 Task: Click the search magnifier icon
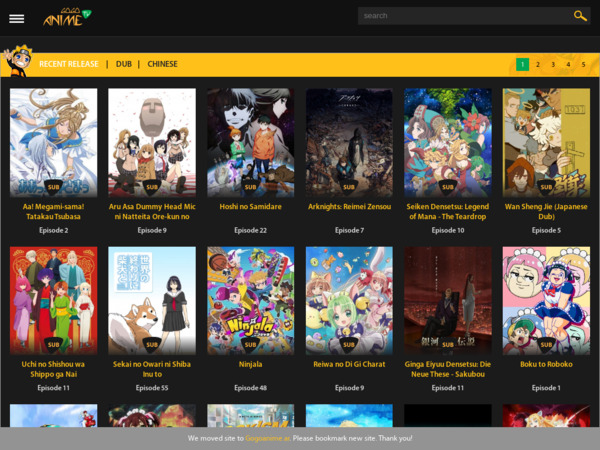580,16
